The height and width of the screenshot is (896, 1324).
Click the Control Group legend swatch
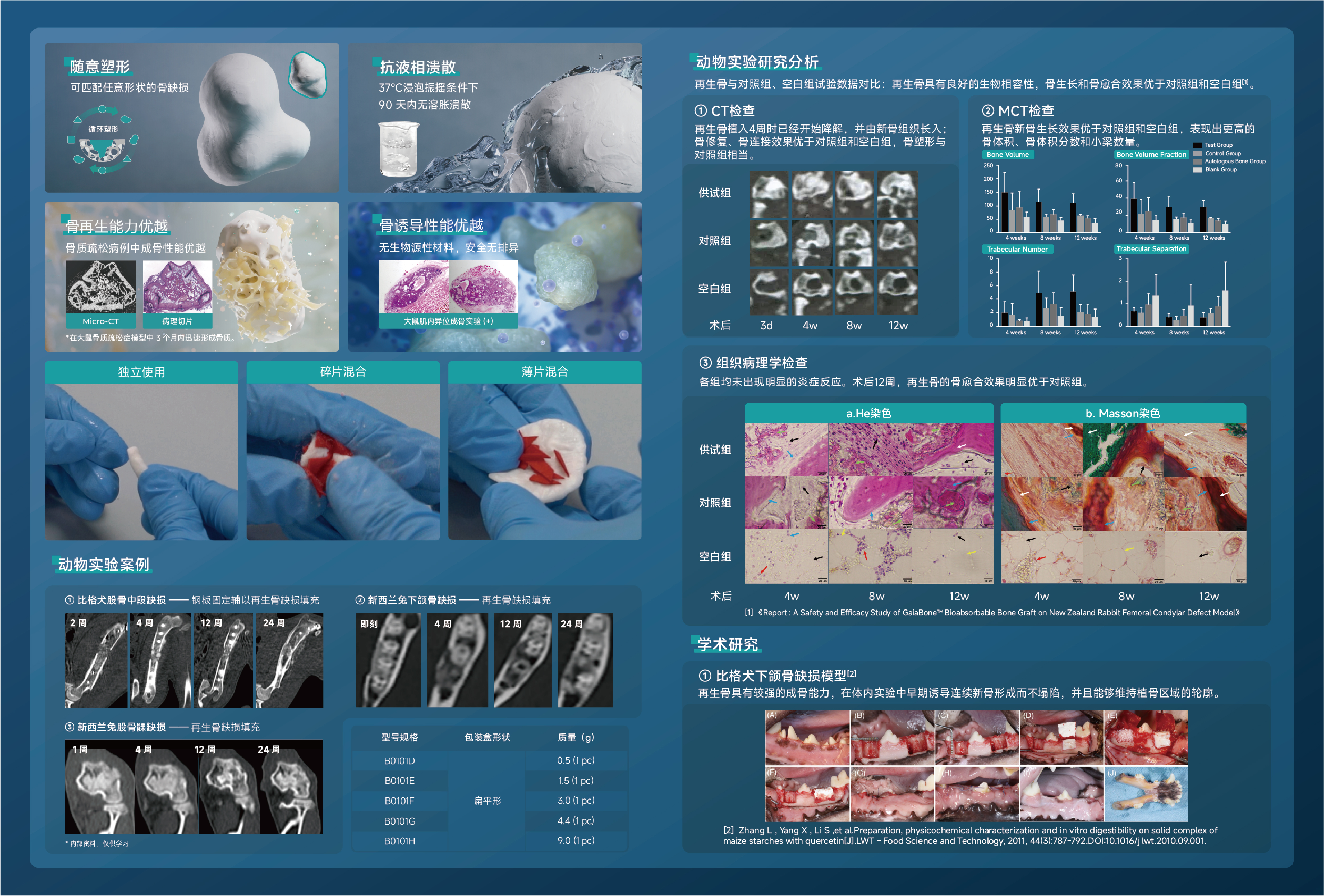tap(1198, 153)
